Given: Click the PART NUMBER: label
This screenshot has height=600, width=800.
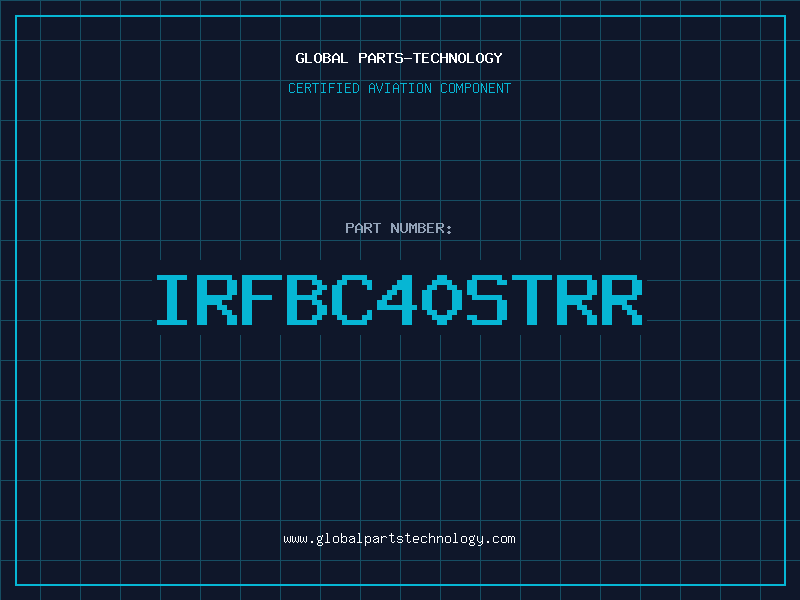Looking at the screenshot, I should point(399,228).
